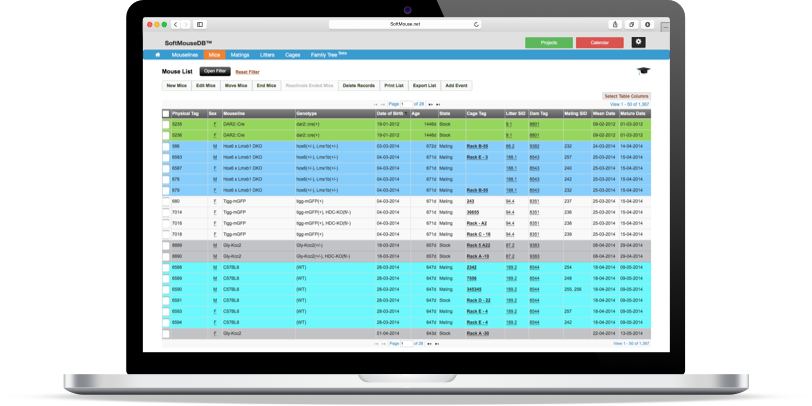Image resolution: width=812 pixels, height=406 pixels.
Task: Go to next page using top pagination arrow
Action: [x=428, y=104]
